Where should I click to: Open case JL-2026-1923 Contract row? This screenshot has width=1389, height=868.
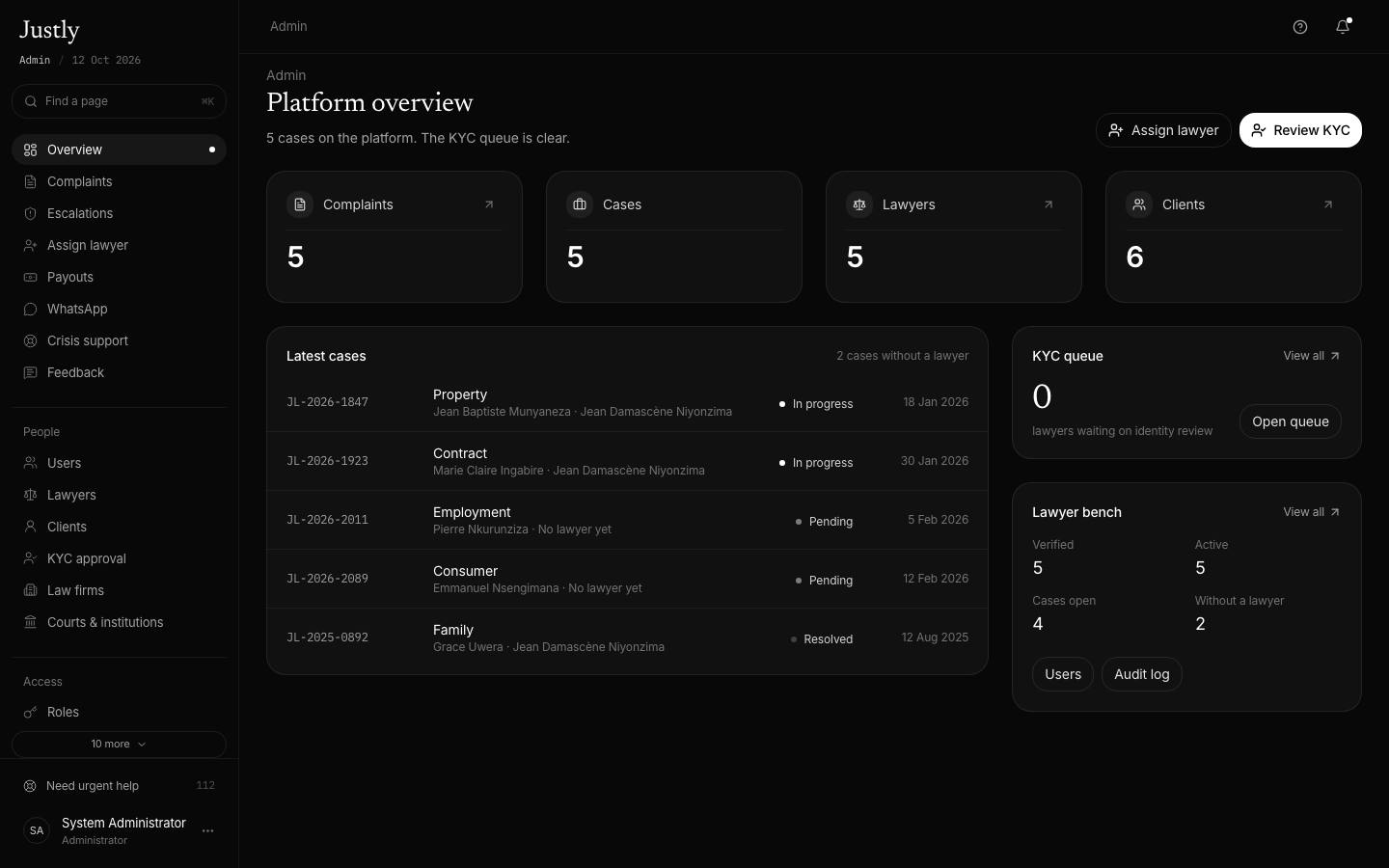[x=627, y=461]
